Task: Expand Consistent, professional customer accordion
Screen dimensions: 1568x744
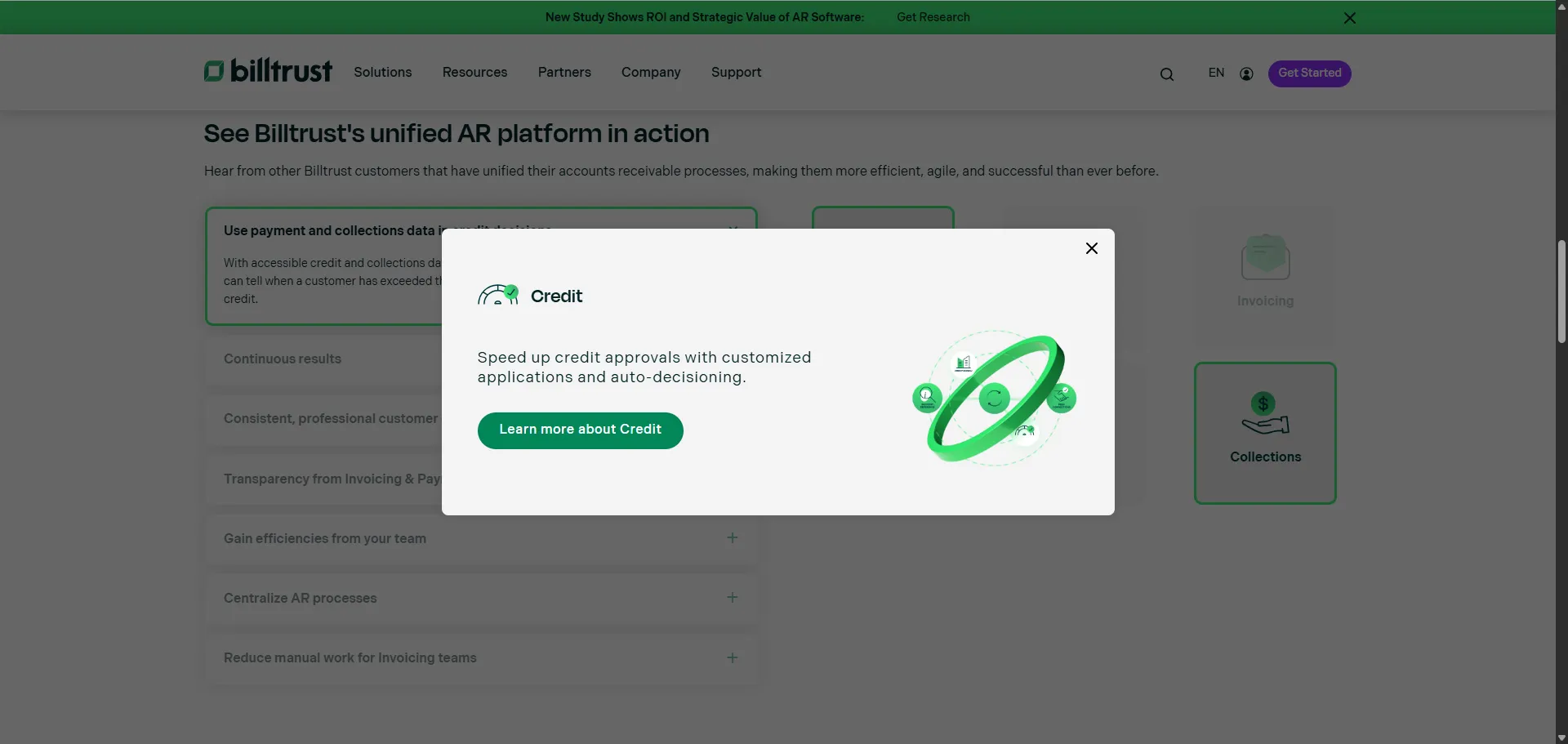Action: (x=323, y=418)
